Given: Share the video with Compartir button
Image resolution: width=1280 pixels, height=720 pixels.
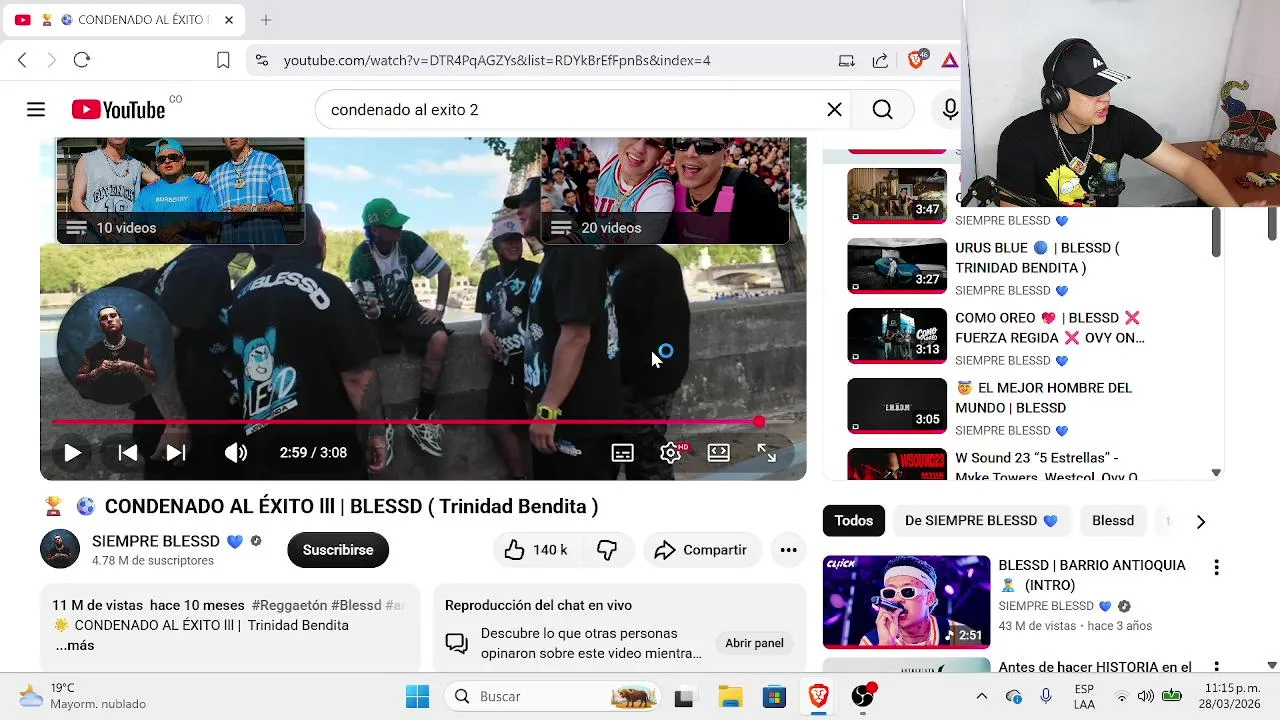Looking at the screenshot, I should point(701,550).
